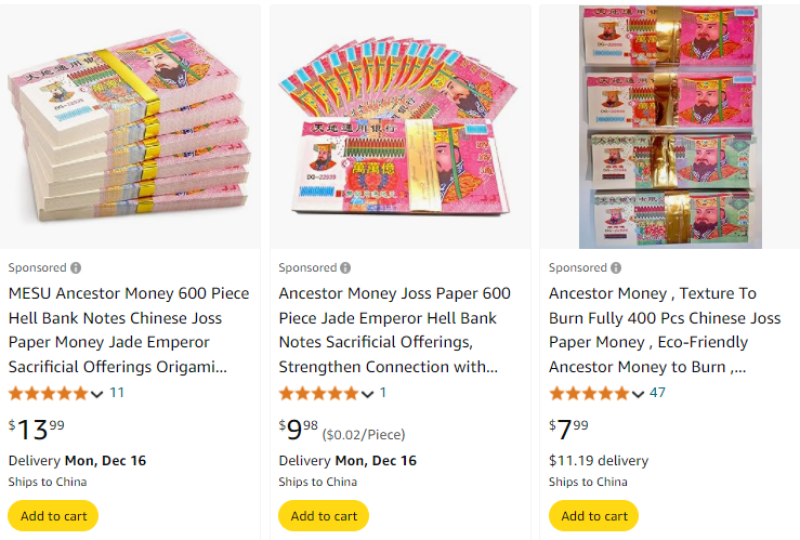Click the Sponsored info icon on MESU listing
This screenshot has width=800, height=540.
76,268
